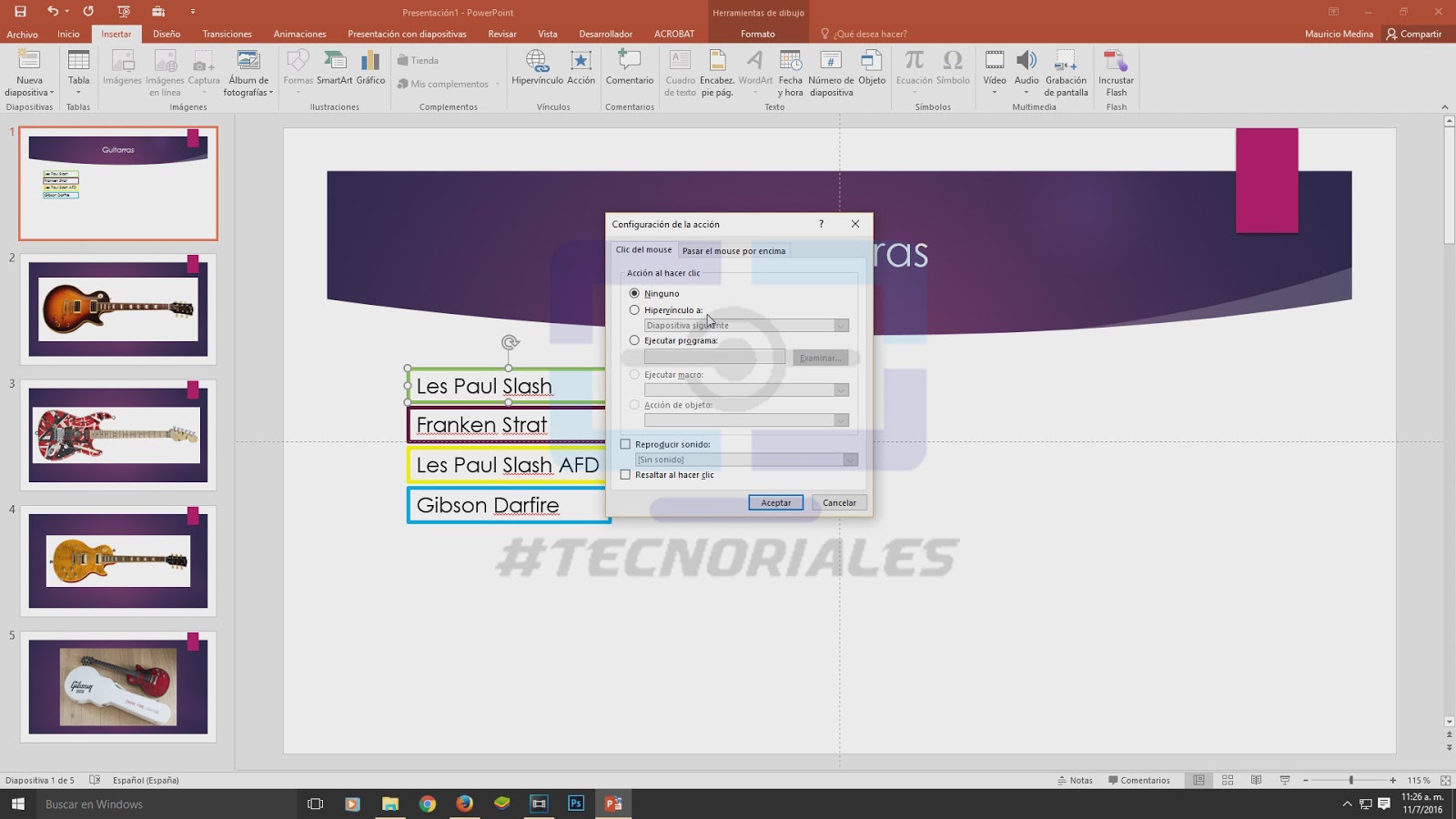Viewport: 1456px width, 819px height.
Task: Insert a Comentario
Action: pos(629,71)
